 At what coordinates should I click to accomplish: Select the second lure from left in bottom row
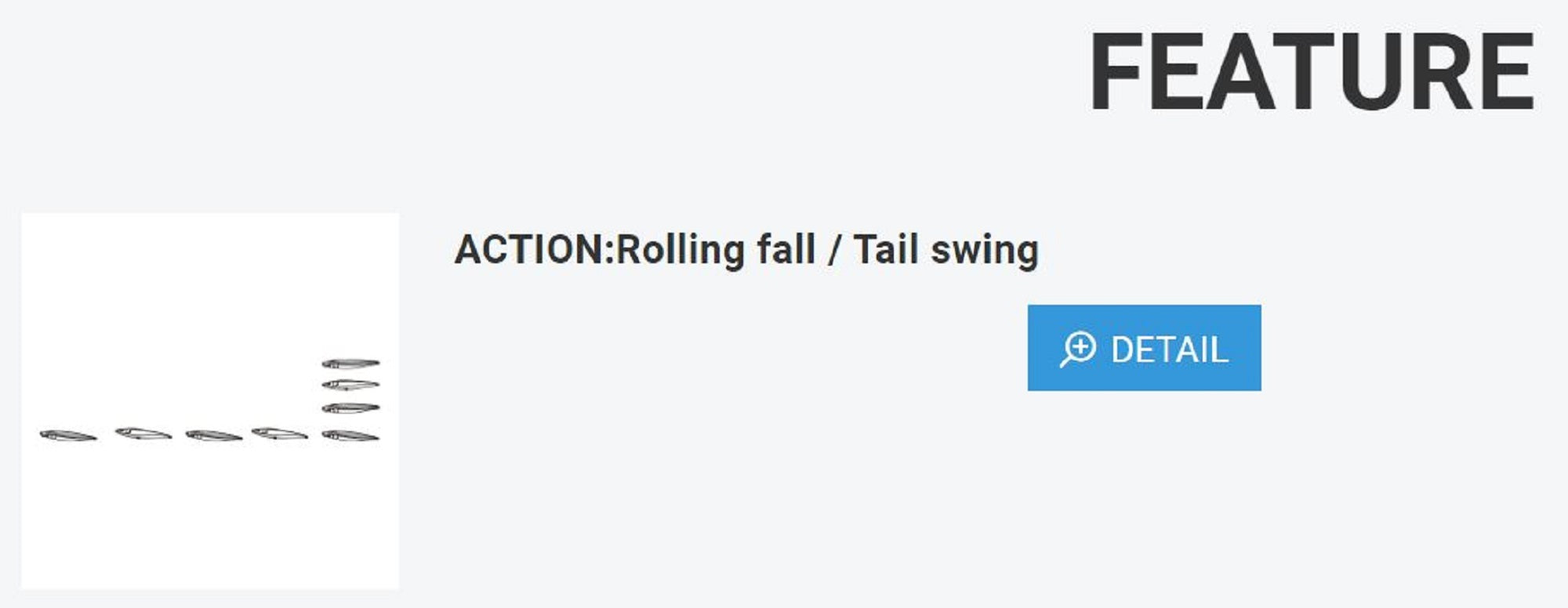[143, 433]
